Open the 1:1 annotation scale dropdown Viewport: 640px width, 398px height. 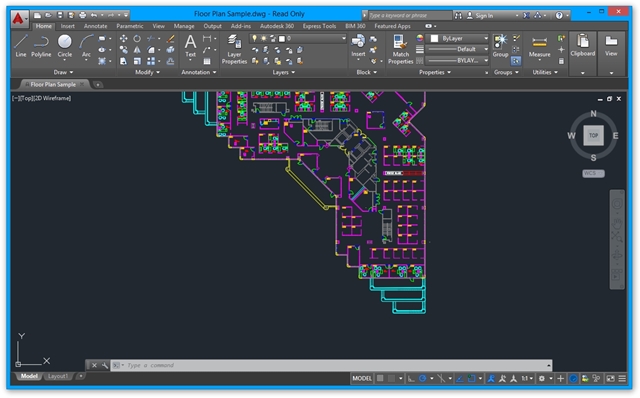527,378
